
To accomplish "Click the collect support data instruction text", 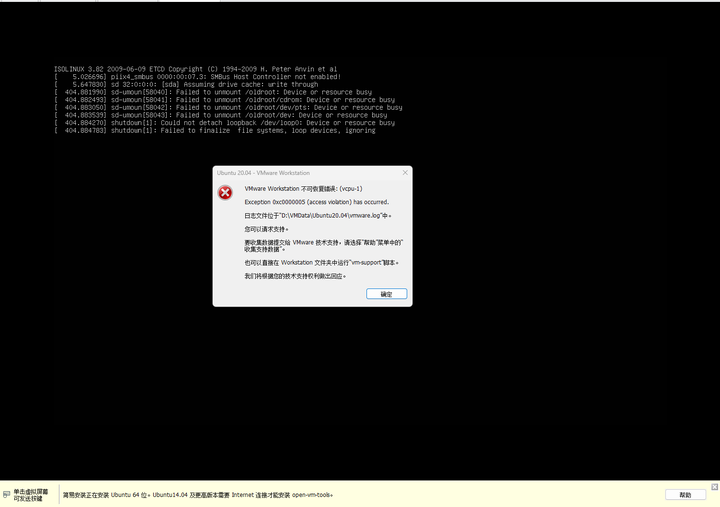I will pyautogui.click(x=323, y=246).
